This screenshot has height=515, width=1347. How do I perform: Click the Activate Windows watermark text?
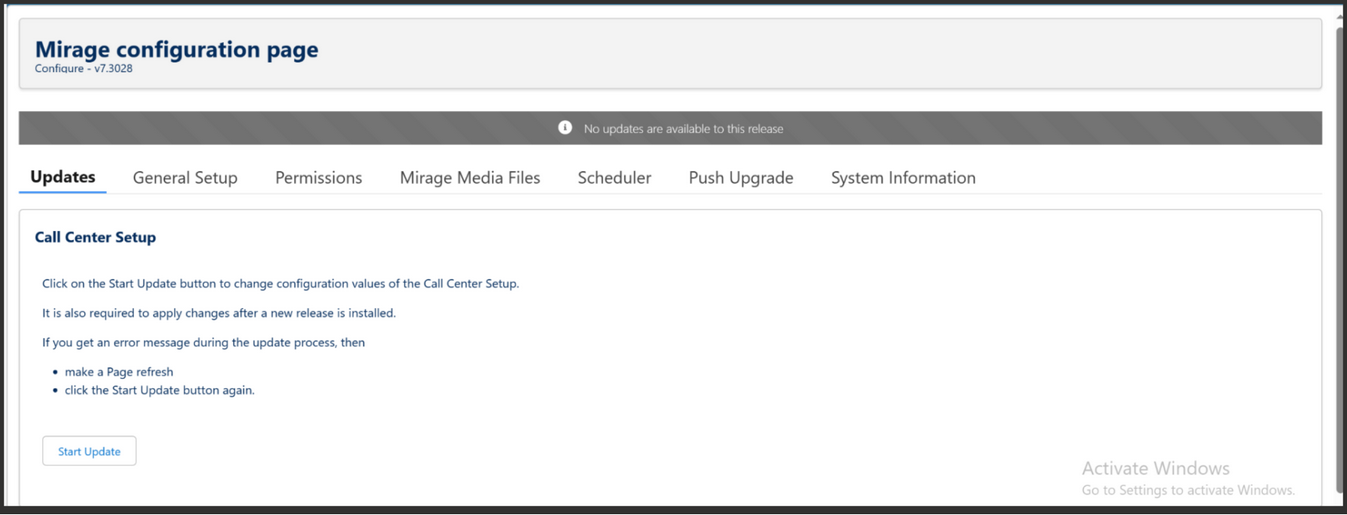pyautogui.click(x=1156, y=468)
